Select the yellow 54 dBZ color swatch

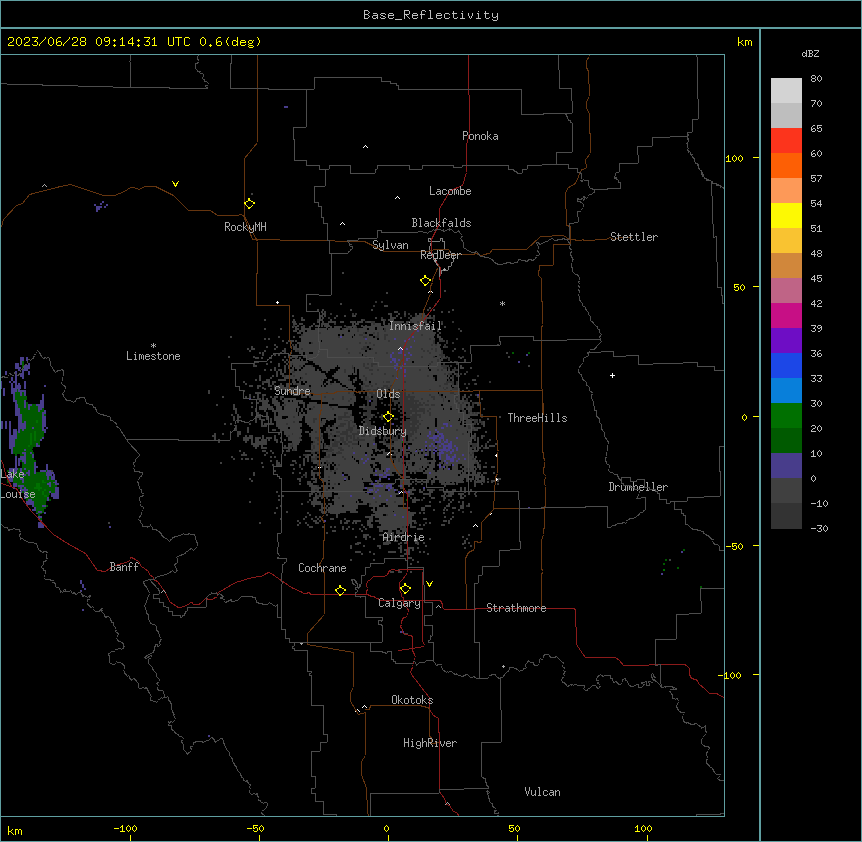[786, 215]
